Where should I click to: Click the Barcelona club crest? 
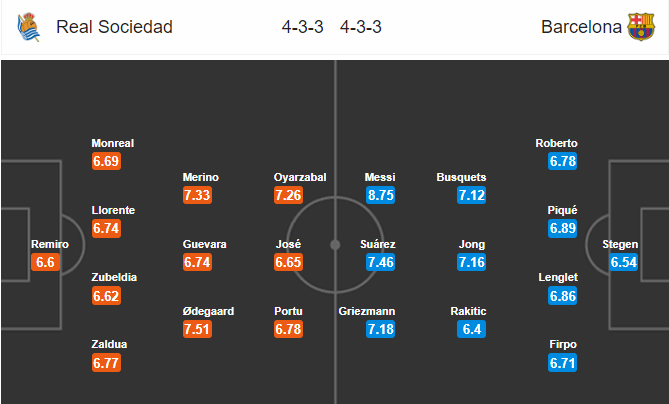[x=641, y=27]
